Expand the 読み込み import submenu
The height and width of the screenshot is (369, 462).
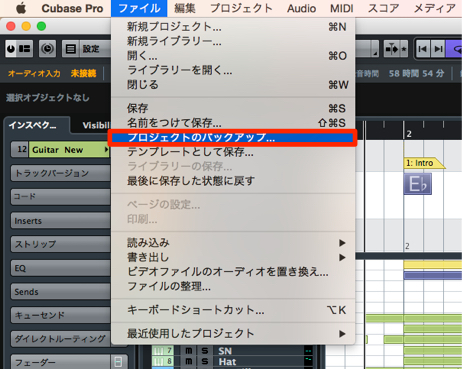coord(233,243)
